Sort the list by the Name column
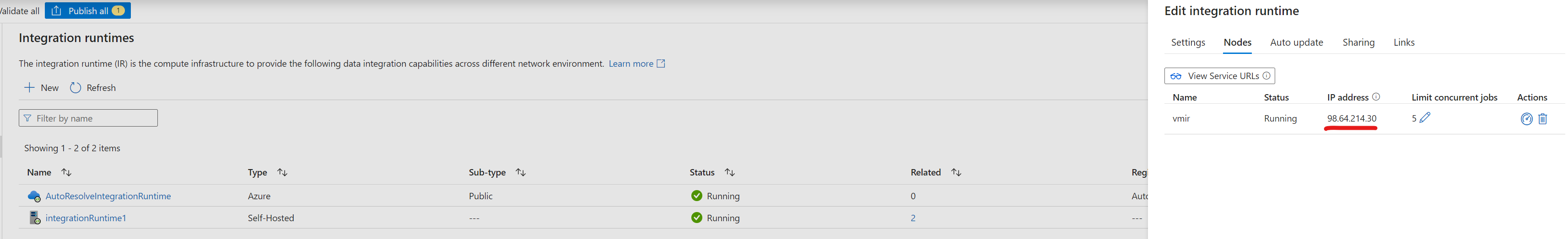The width and height of the screenshot is (1568, 239). tap(66, 172)
